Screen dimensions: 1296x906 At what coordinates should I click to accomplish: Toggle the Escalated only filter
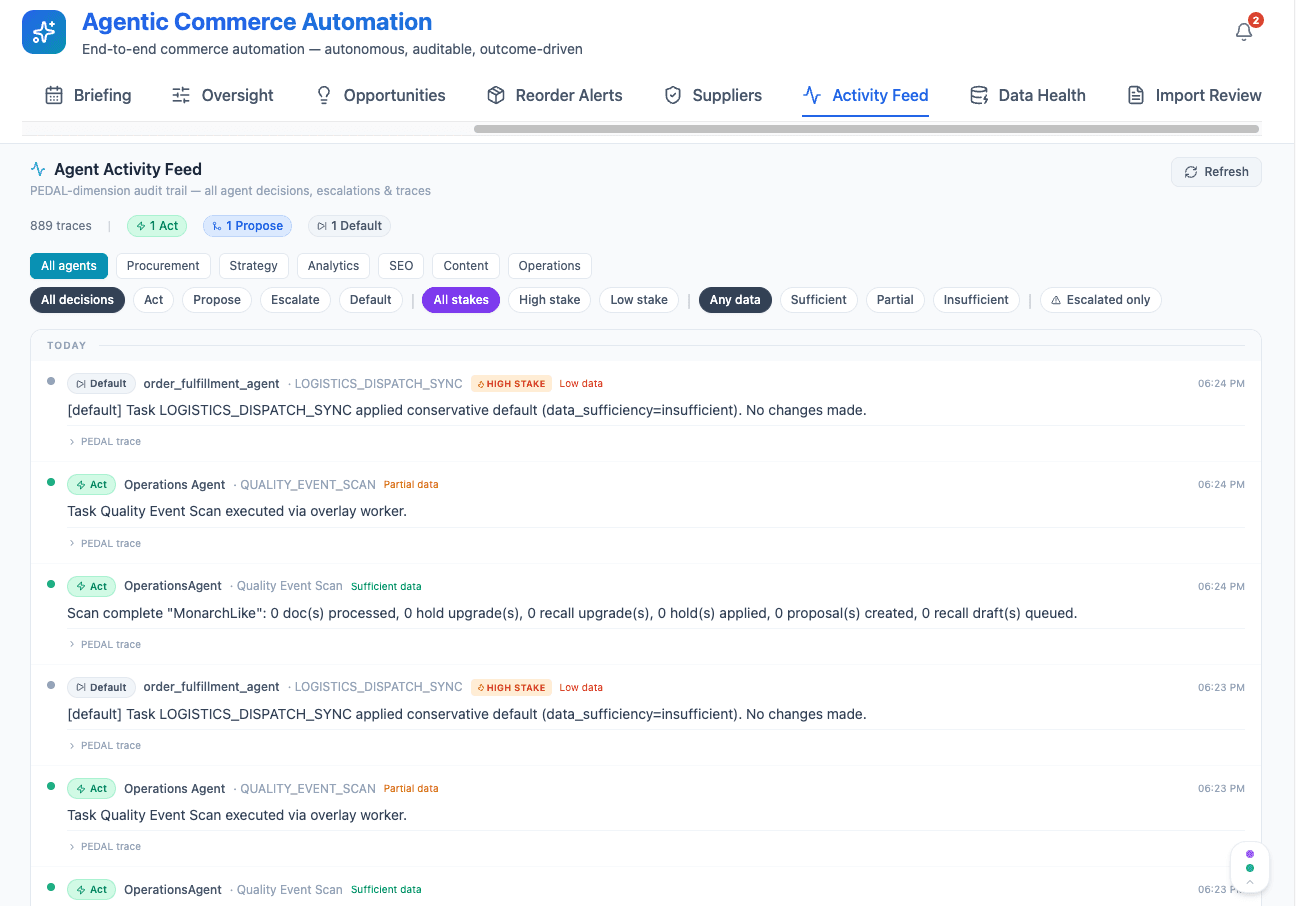click(x=1101, y=300)
